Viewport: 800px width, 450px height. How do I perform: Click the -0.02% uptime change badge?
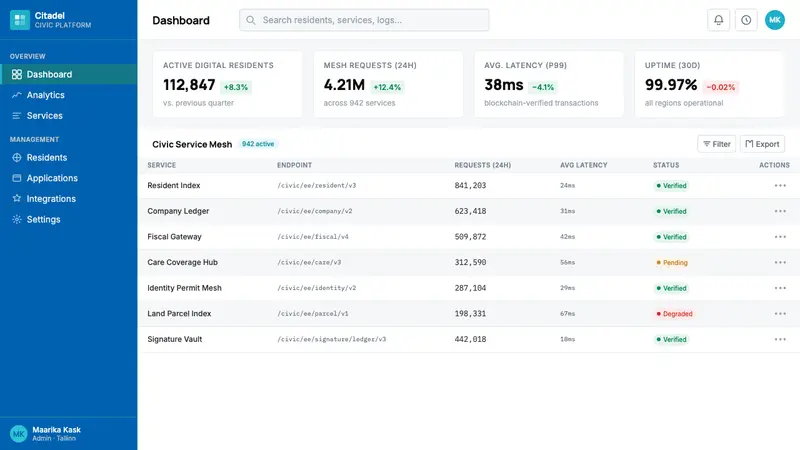click(720, 87)
